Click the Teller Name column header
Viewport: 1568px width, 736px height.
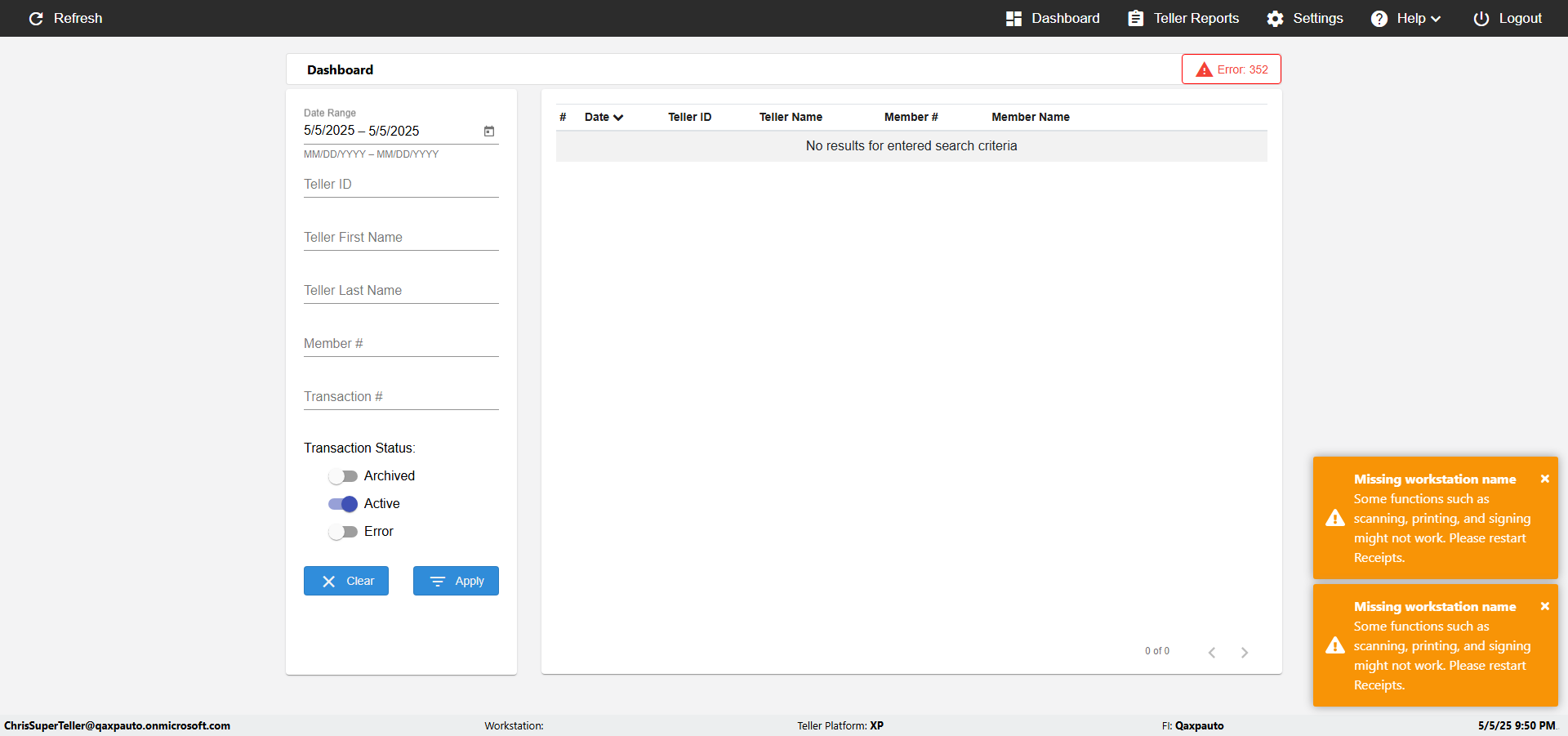click(x=791, y=117)
